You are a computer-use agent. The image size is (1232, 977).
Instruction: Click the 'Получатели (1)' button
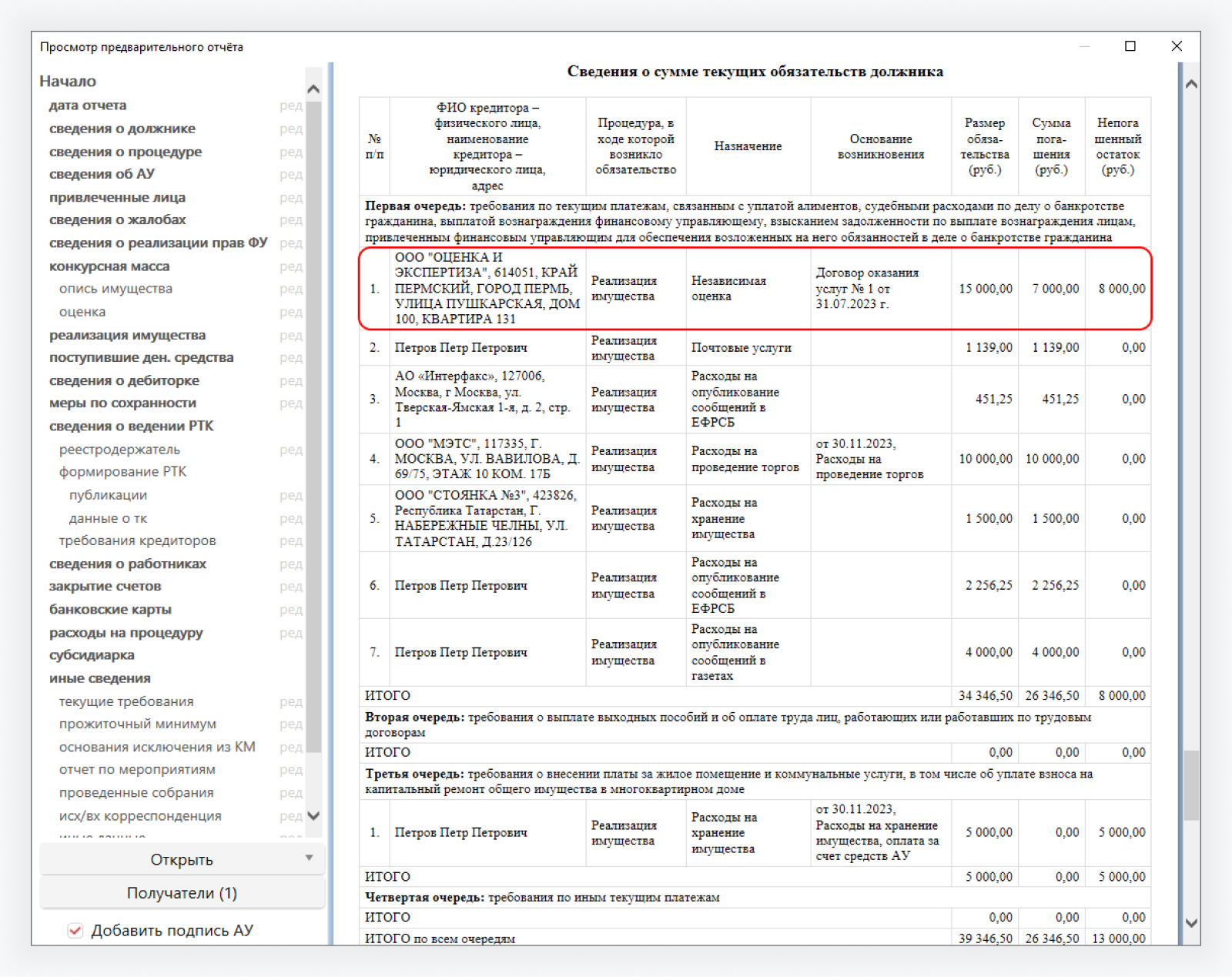pyautogui.click(x=182, y=893)
